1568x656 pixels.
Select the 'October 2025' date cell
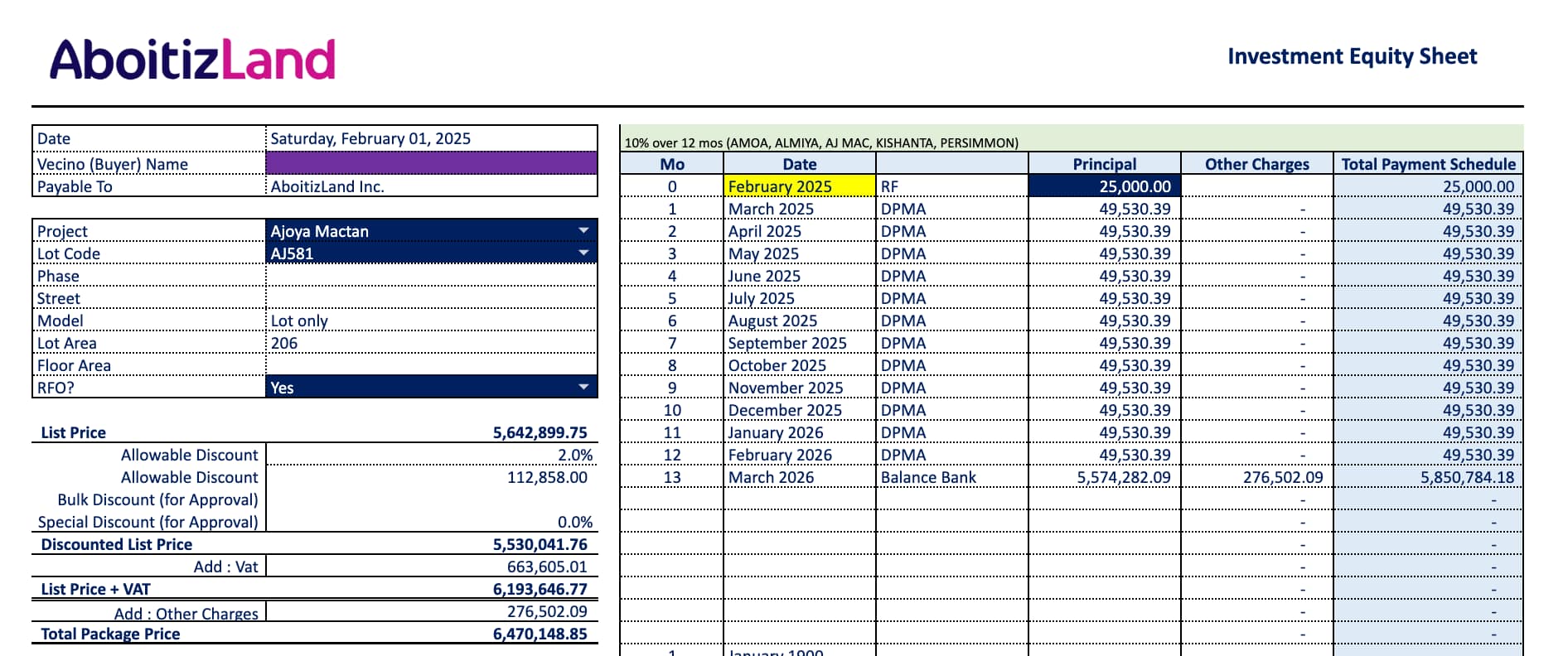click(x=799, y=365)
